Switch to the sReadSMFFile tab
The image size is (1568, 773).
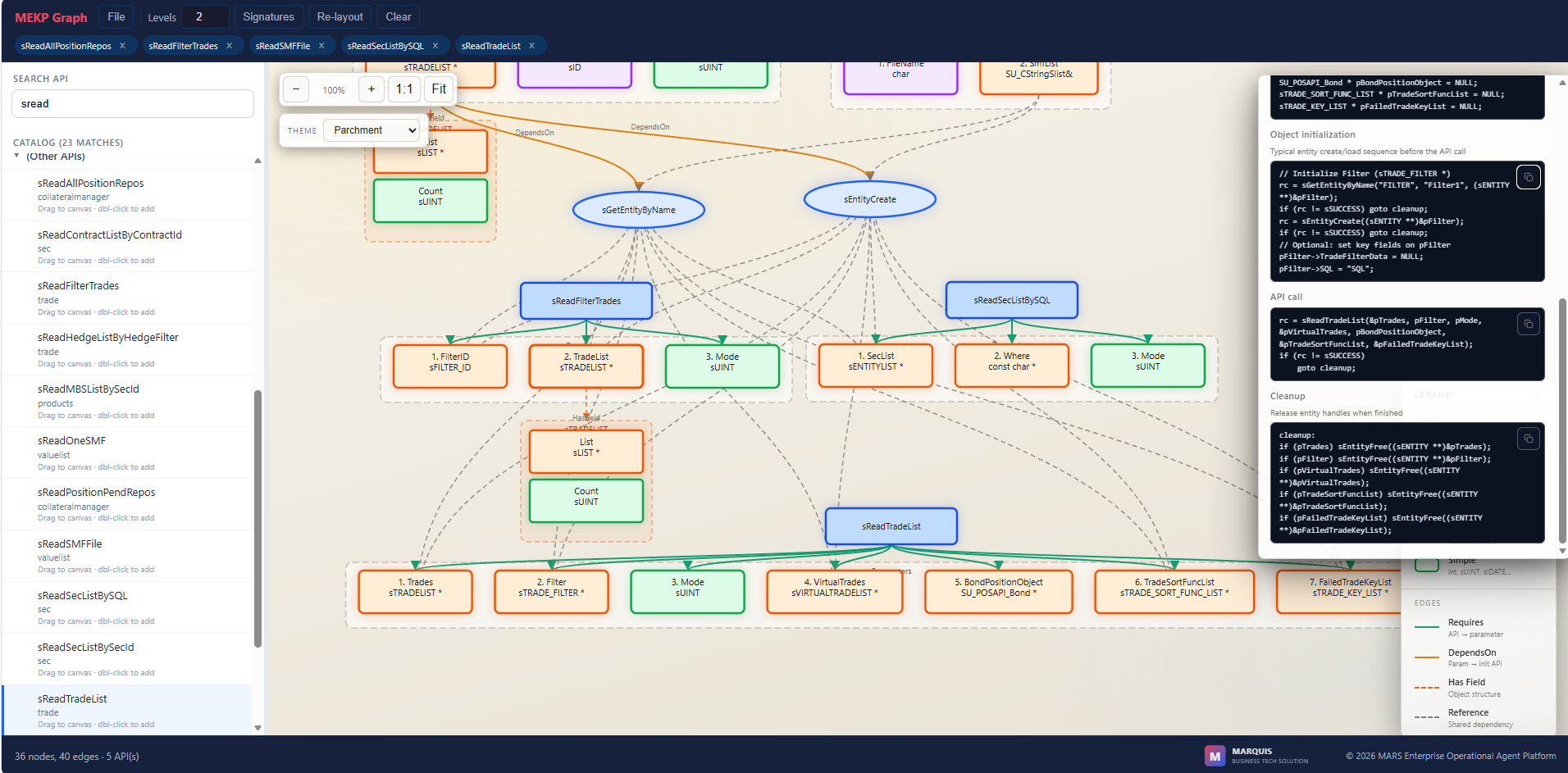(282, 46)
